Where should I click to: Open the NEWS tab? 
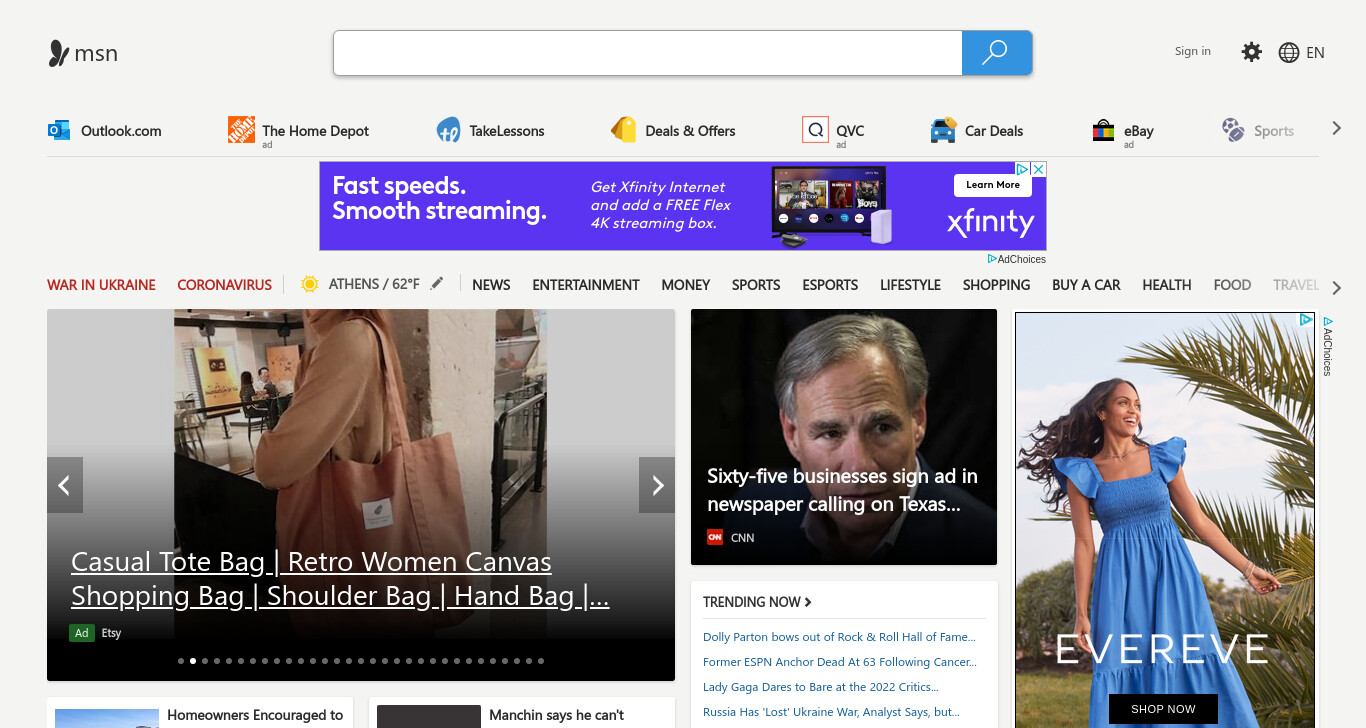491,285
